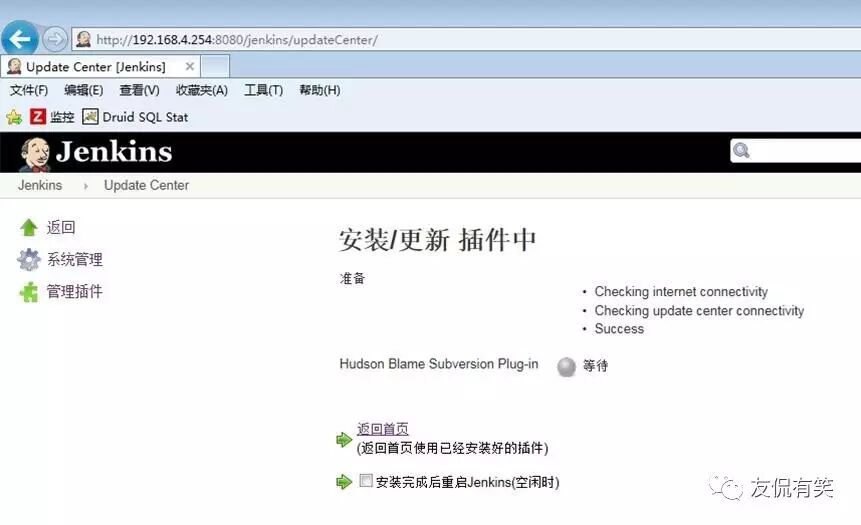Click the address bar URL field

[467, 40]
